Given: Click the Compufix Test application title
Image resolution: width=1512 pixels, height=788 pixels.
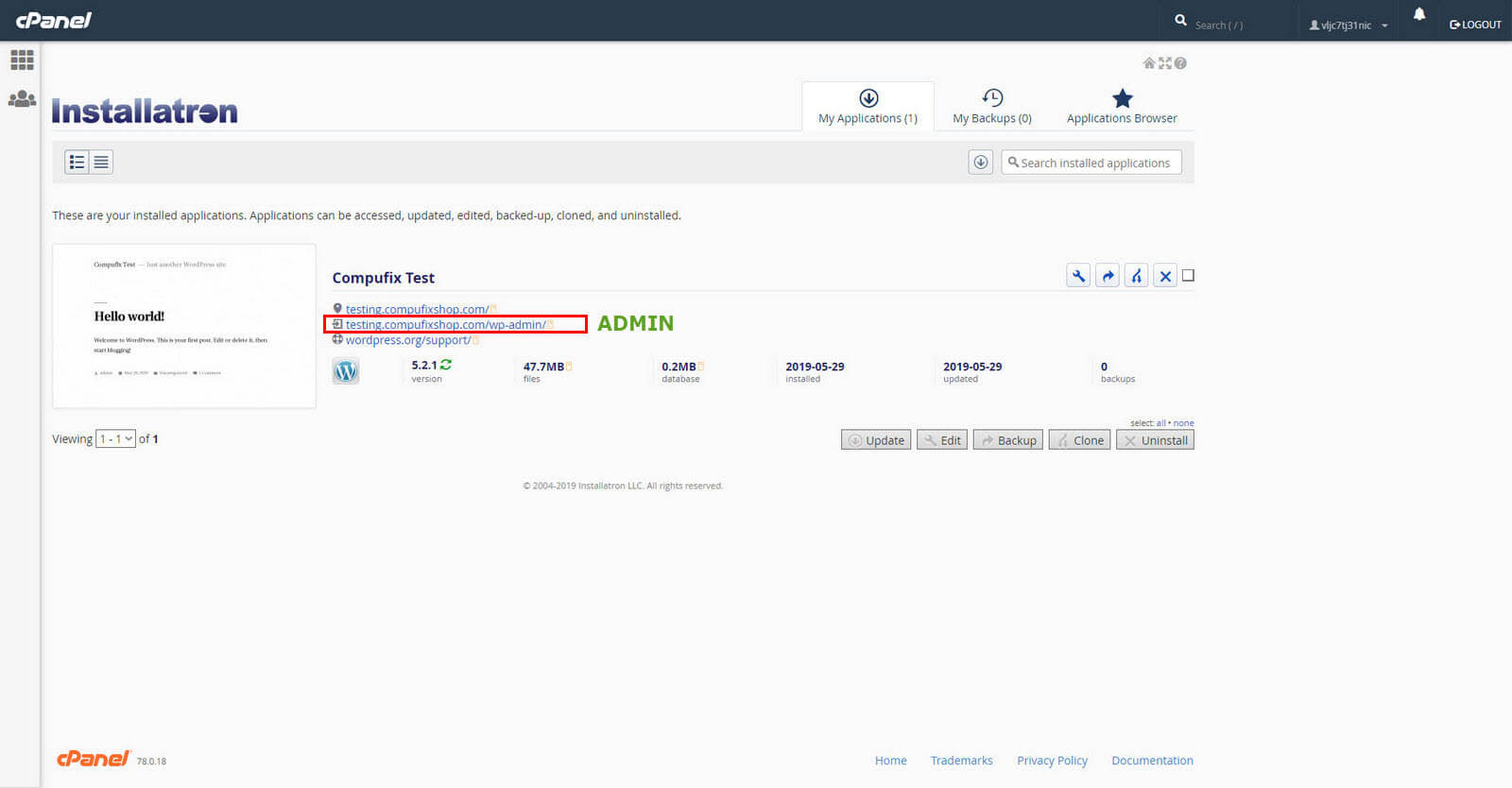Looking at the screenshot, I should point(383,278).
